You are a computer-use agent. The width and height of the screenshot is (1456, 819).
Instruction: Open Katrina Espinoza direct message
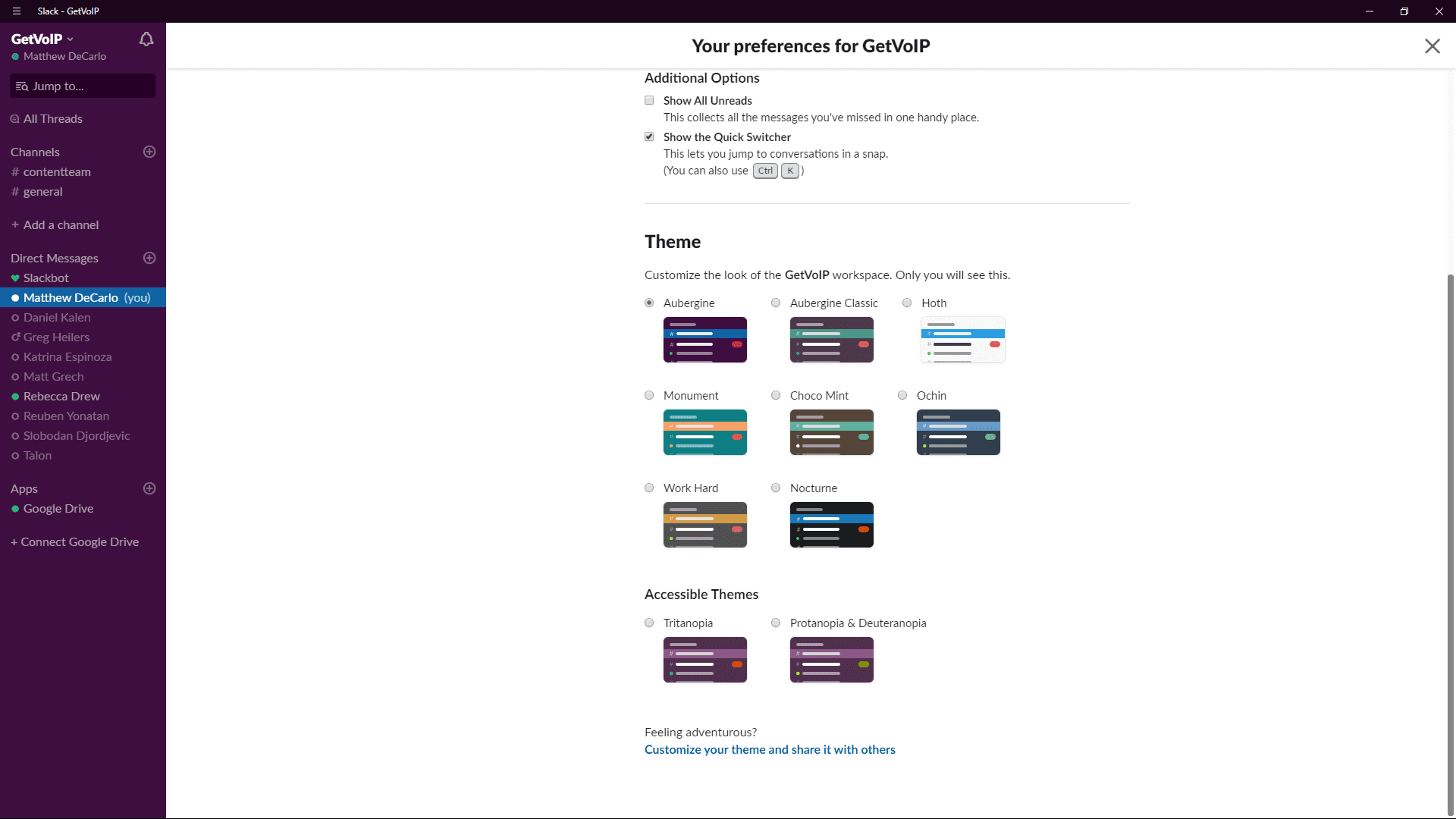point(83,357)
